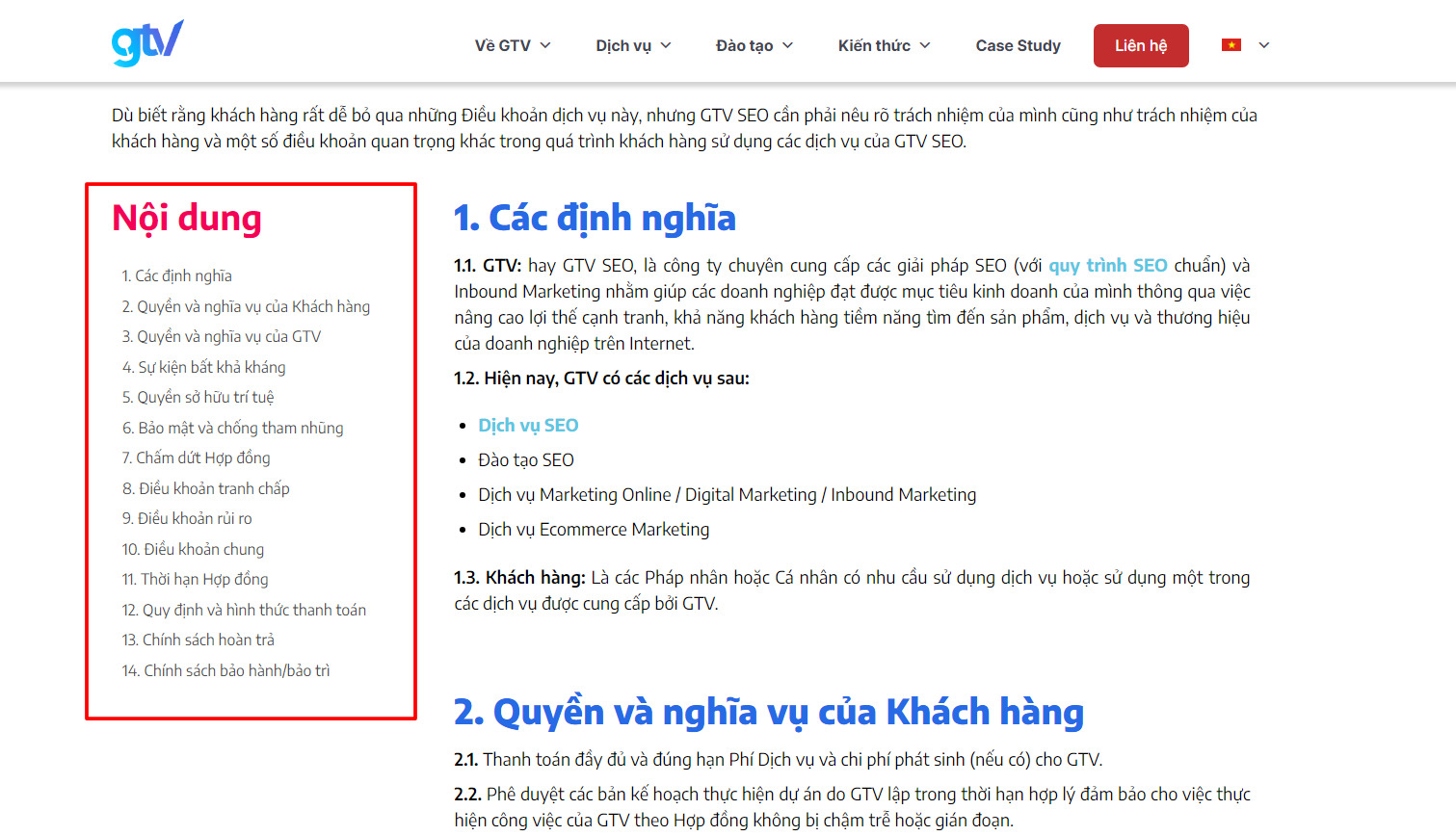Image resolution: width=1456 pixels, height=836 pixels.
Task: Select '13. Chính sách hoàn trả'
Action: coord(199,639)
